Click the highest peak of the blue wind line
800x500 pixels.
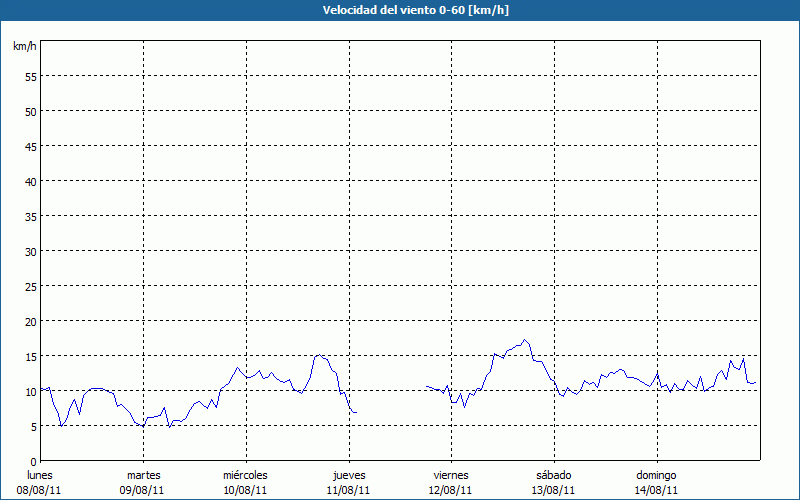[526, 340]
